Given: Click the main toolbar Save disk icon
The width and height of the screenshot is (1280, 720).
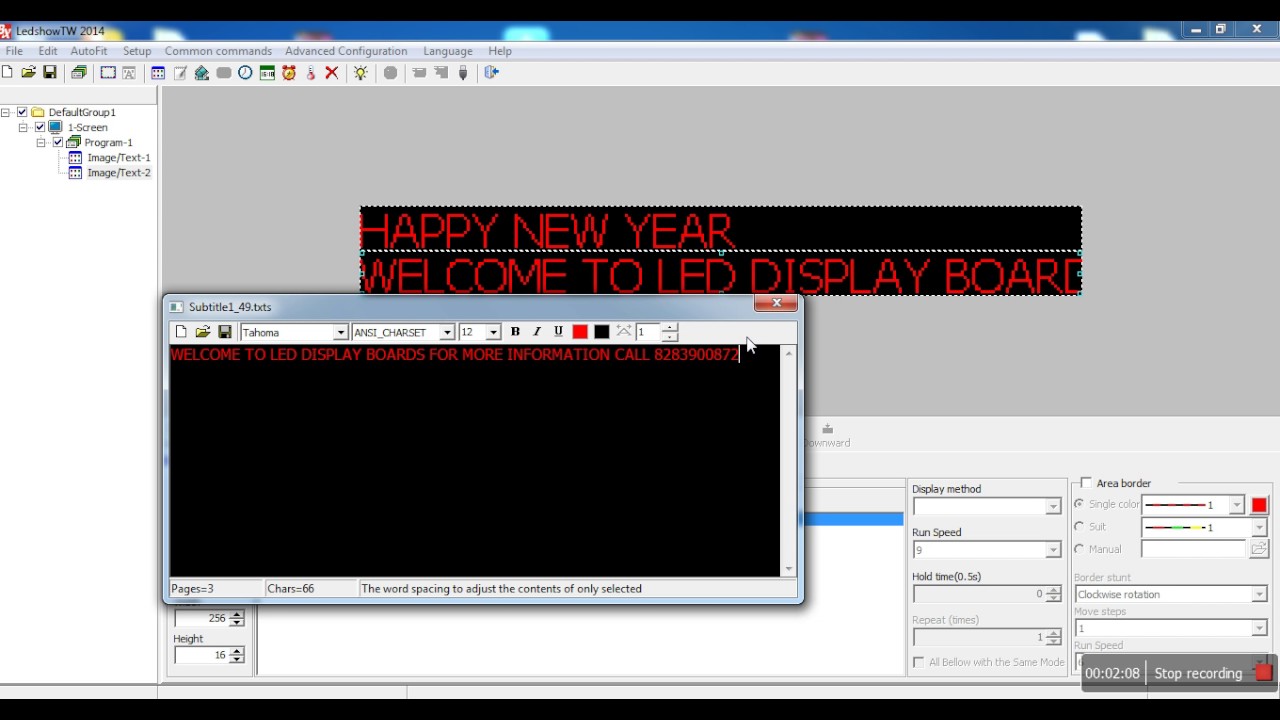Looking at the screenshot, I should tap(49, 73).
